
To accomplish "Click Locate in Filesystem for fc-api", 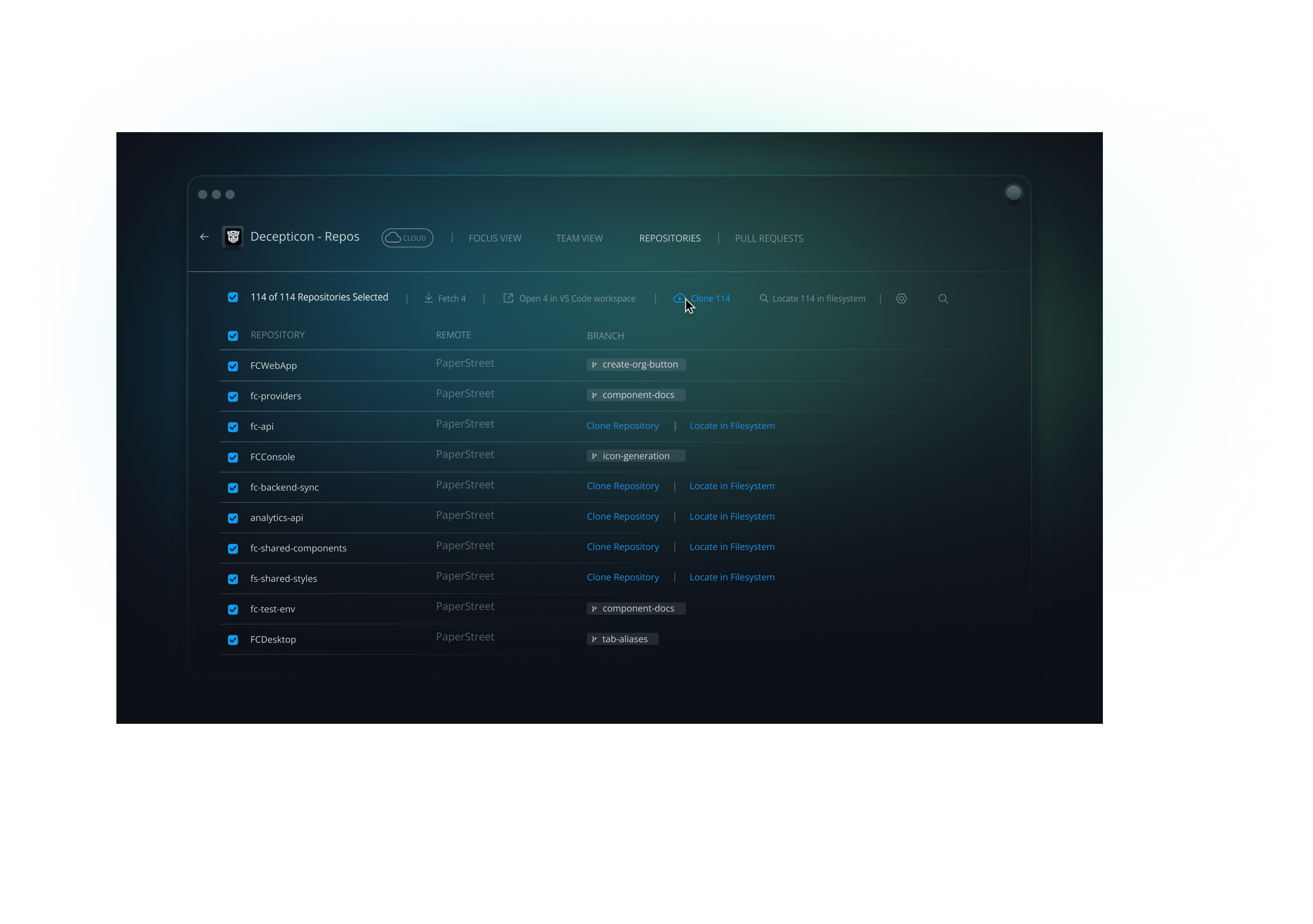I will click(x=732, y=426).
